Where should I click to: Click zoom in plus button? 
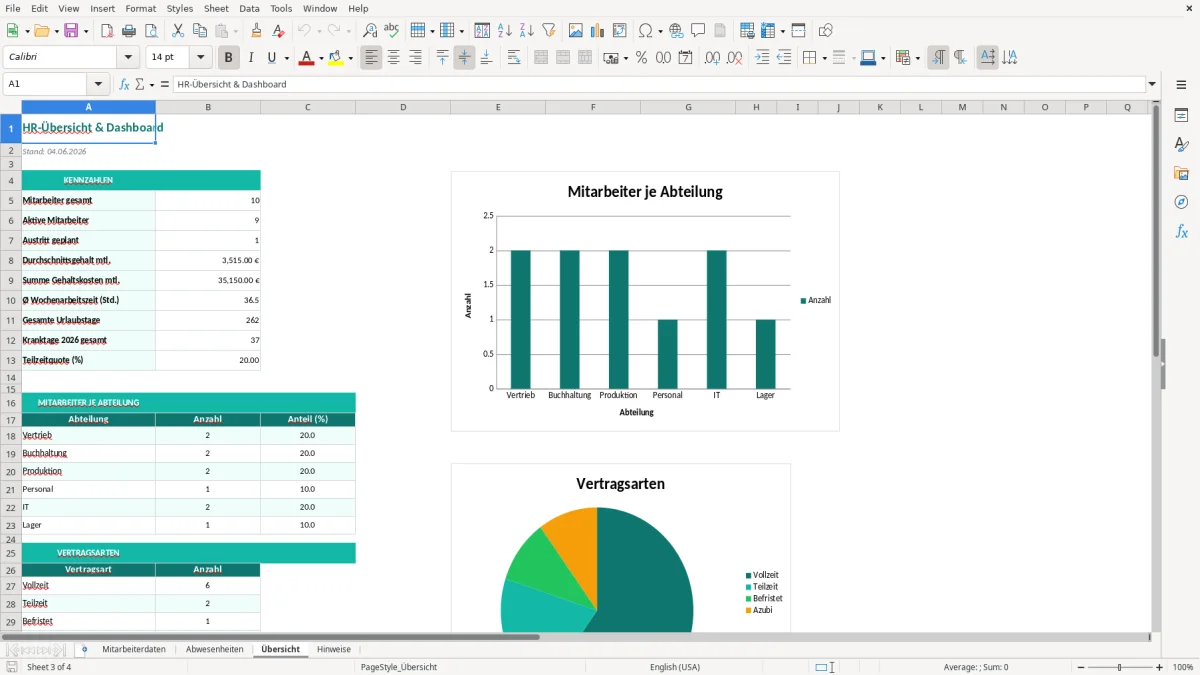click(1160, 667)
